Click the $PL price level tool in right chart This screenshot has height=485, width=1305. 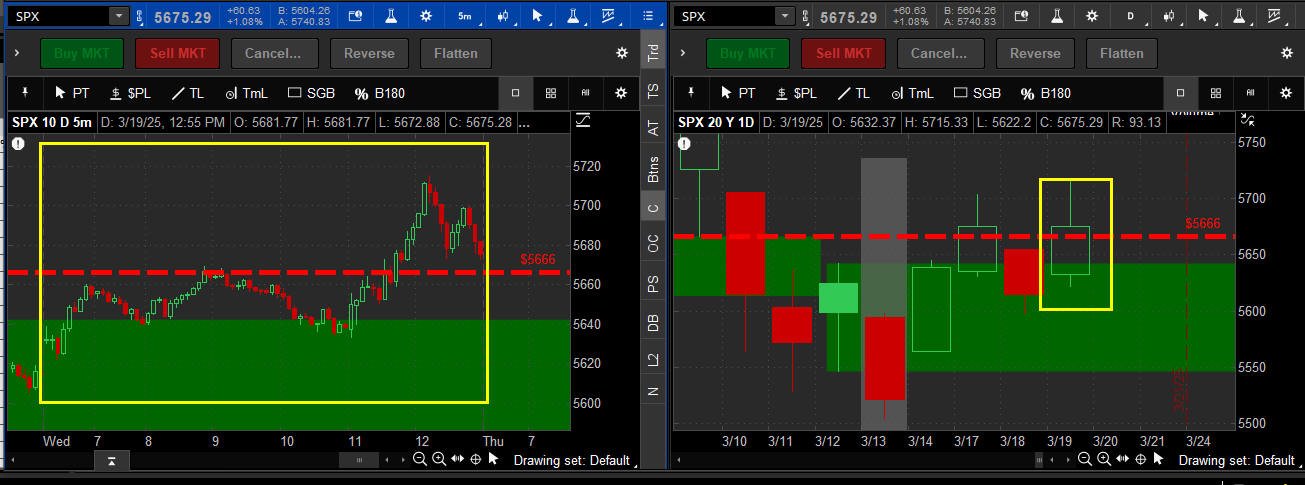coord(795,93)
